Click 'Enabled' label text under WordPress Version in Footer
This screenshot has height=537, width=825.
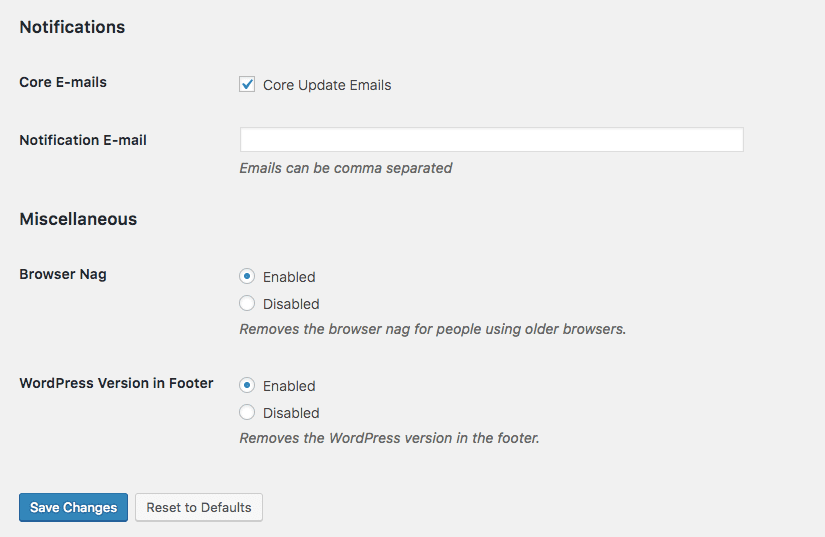[x=289, y=386]
